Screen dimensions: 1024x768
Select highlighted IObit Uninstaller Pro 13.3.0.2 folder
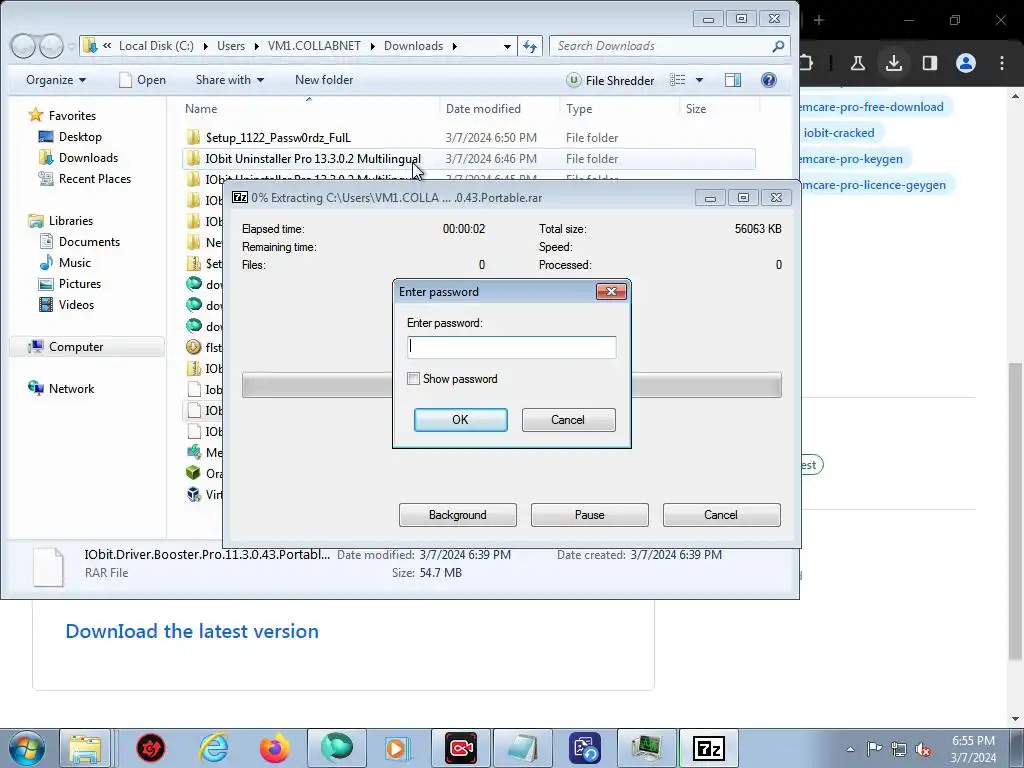pos(468,159)
